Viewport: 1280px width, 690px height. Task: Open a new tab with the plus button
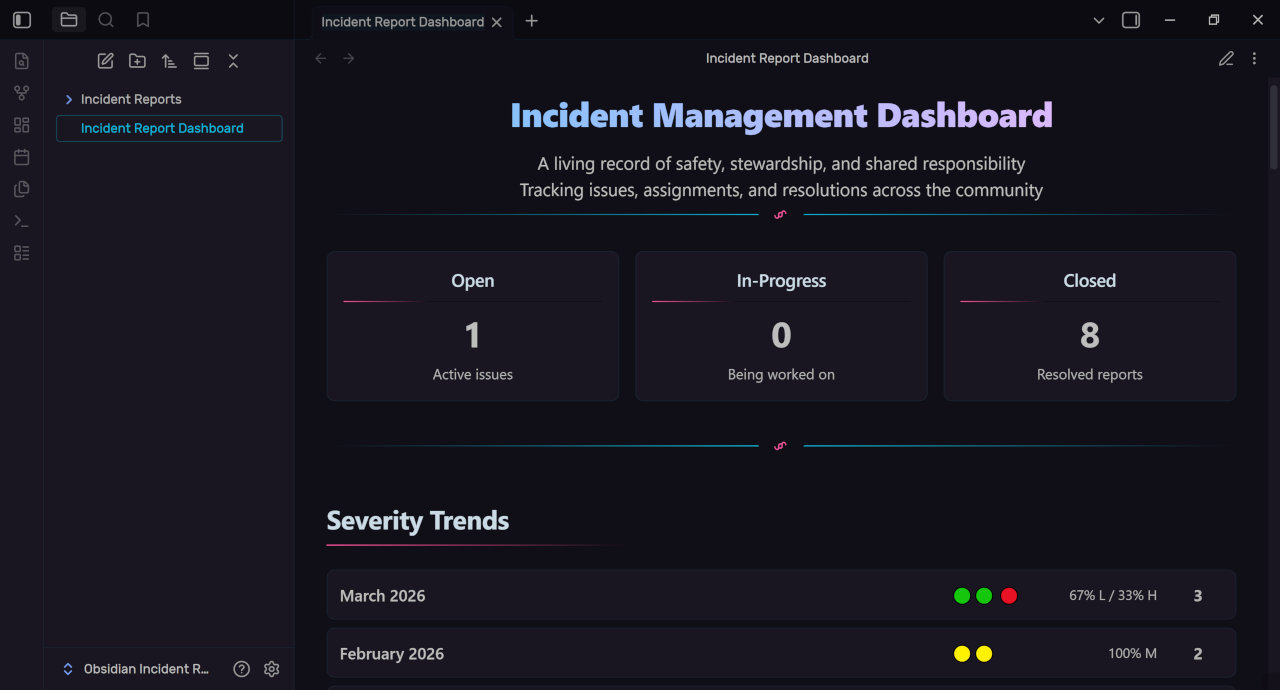tap(531, 21)
